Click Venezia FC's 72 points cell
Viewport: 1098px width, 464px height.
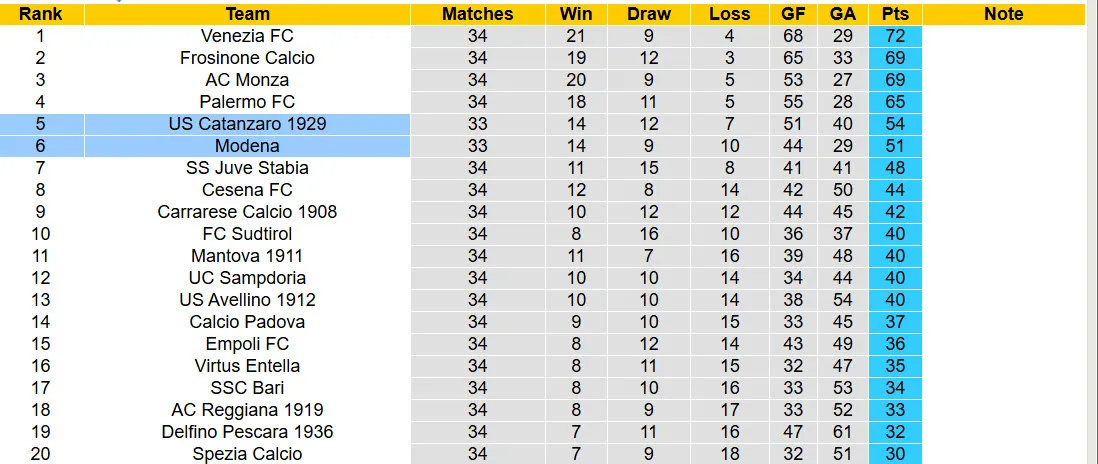[x=895, y=36]
